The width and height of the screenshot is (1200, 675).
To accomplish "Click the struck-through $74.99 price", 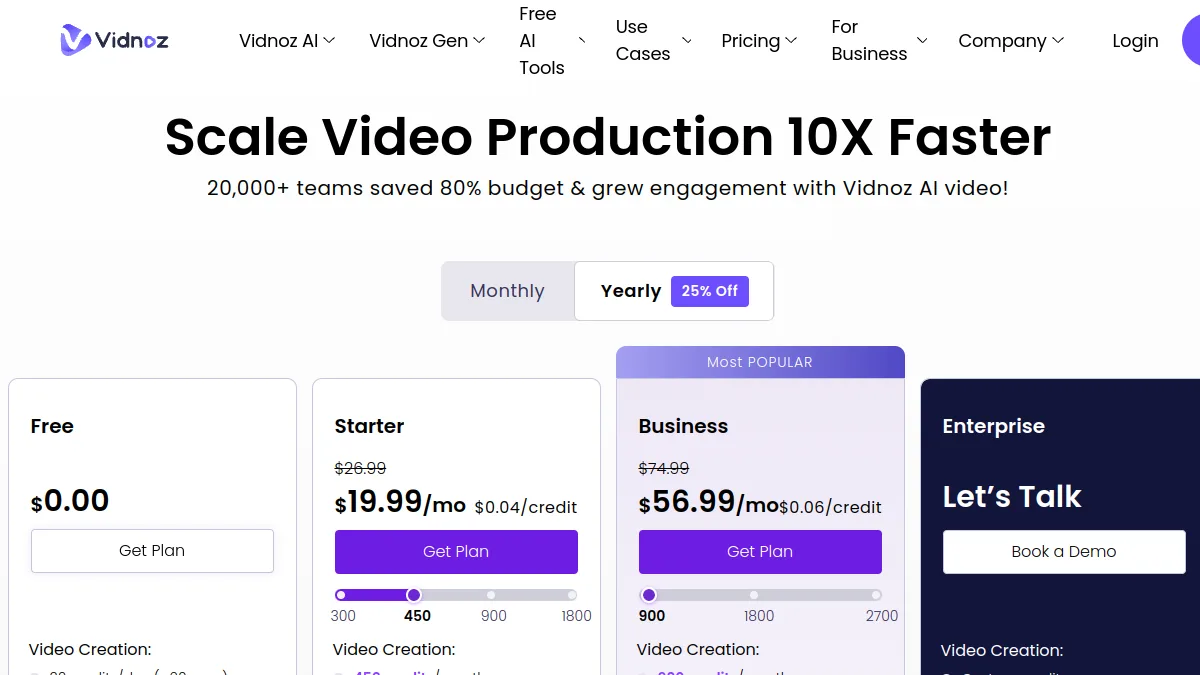I will (664, 468).
